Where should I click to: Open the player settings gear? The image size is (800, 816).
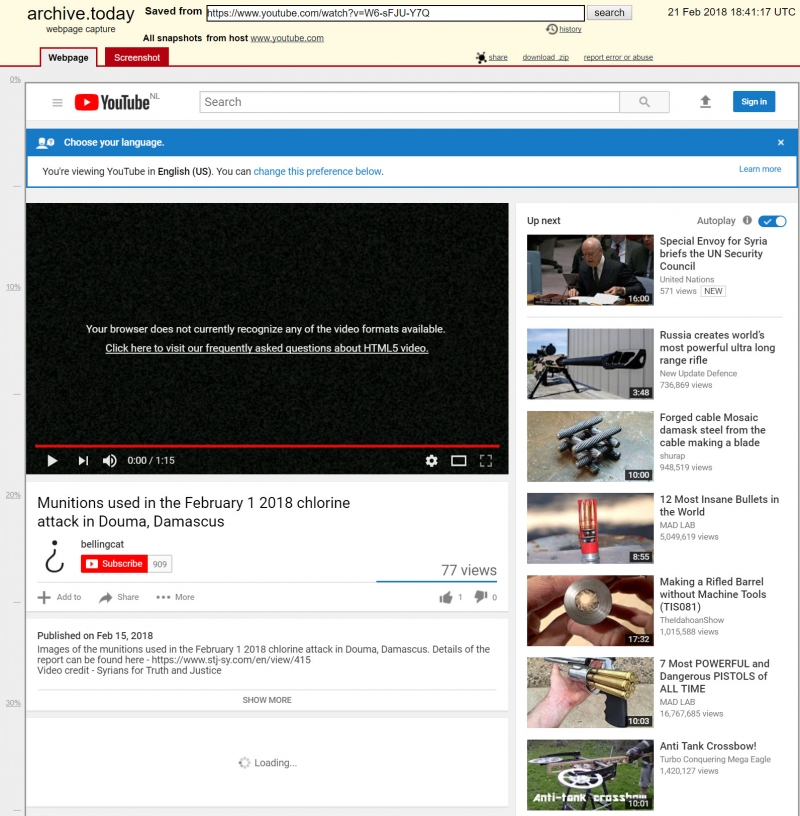(431, 460)
